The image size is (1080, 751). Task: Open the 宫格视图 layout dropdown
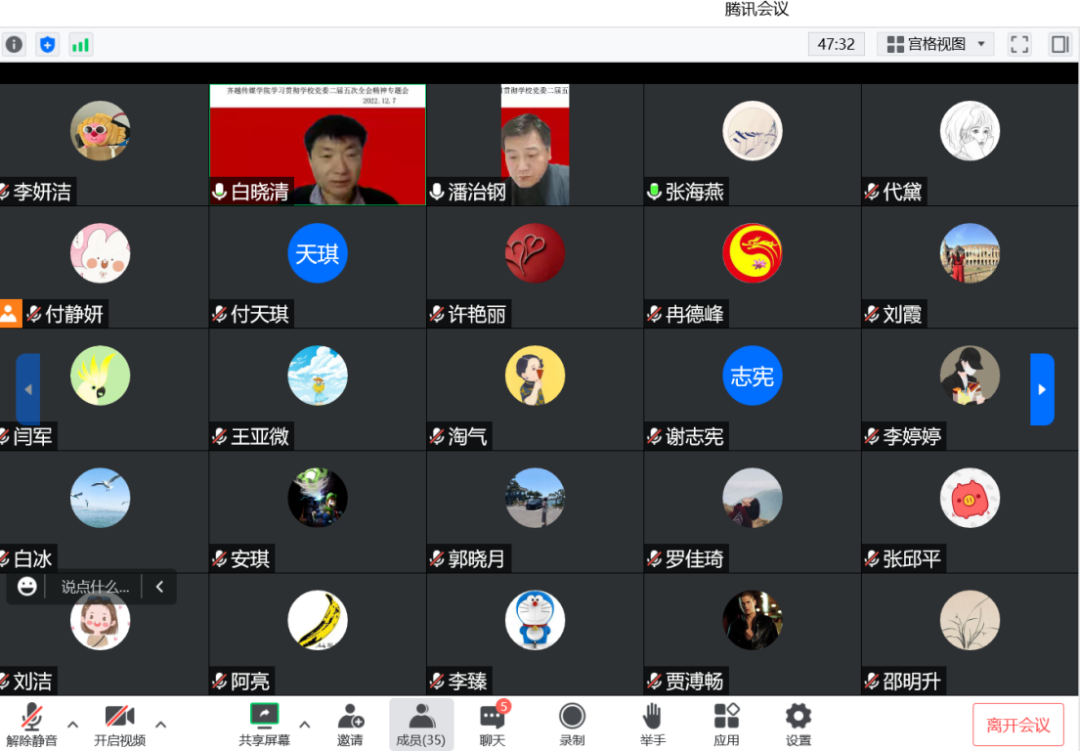(x=935, y=45)
